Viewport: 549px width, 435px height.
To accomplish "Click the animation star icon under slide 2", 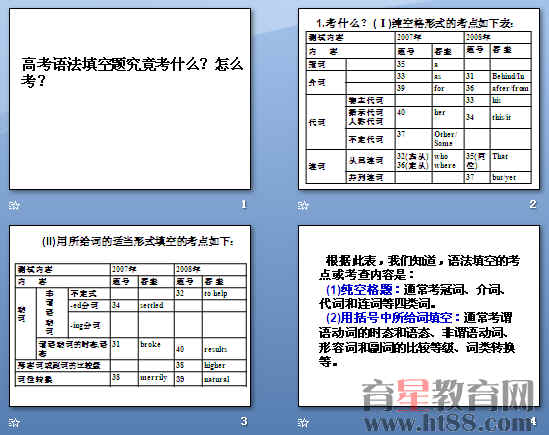I will click(303, 205).
